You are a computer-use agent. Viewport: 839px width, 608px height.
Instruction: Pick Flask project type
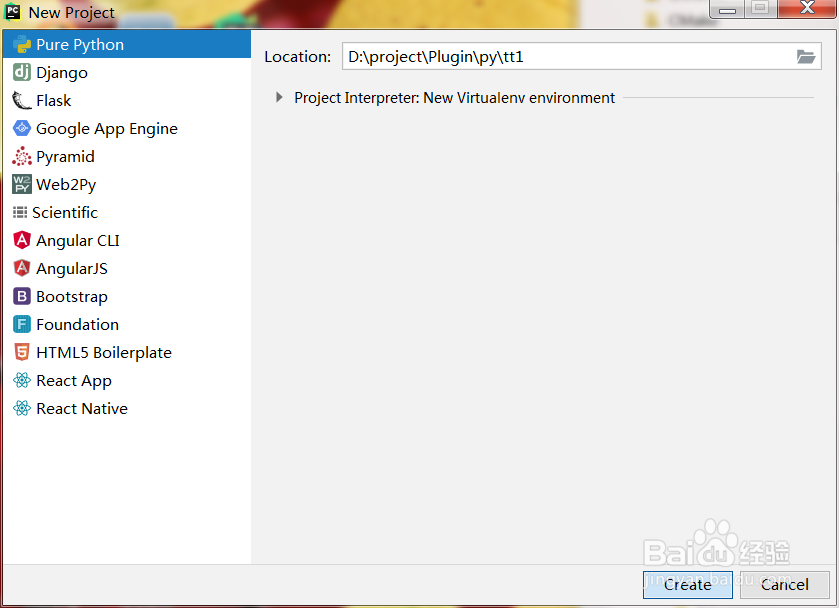tap(127, 101)
